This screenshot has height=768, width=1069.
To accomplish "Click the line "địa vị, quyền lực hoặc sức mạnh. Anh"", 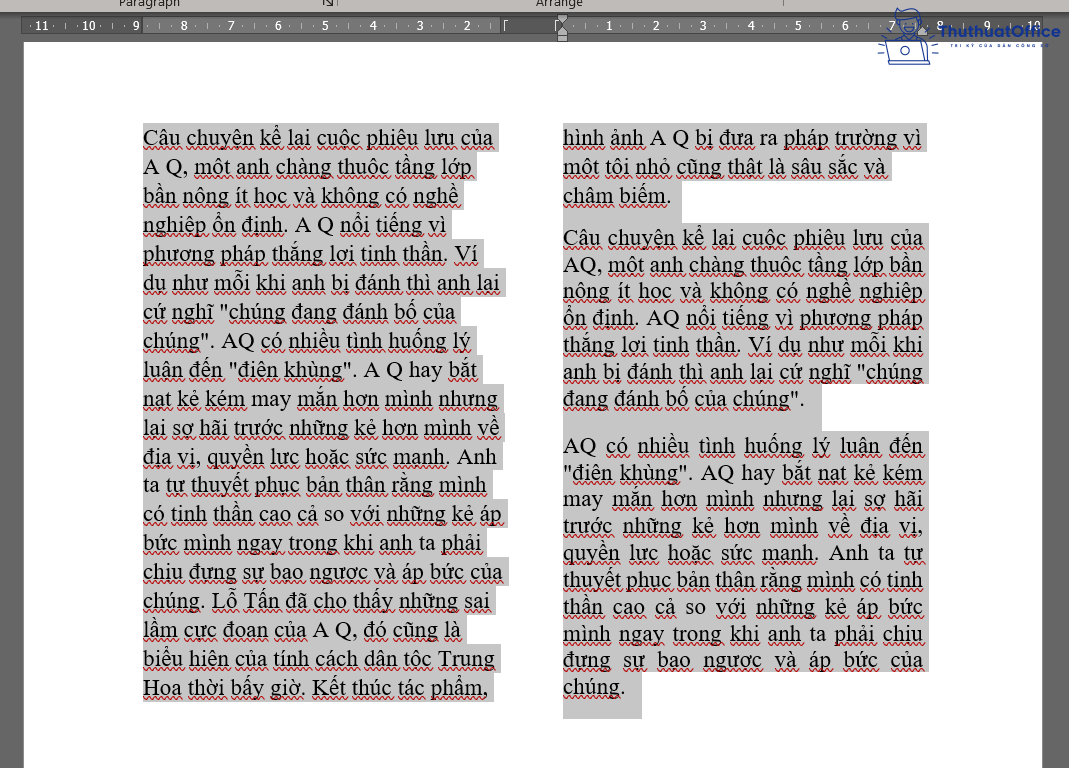I will (320, 457).
